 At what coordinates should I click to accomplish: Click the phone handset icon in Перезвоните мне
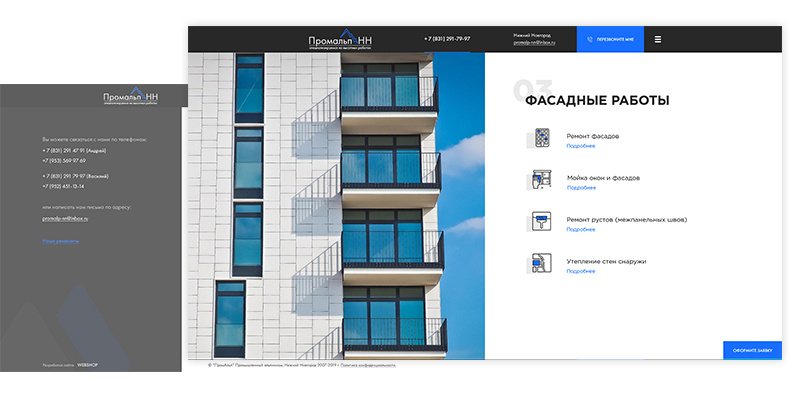(590, 39)
